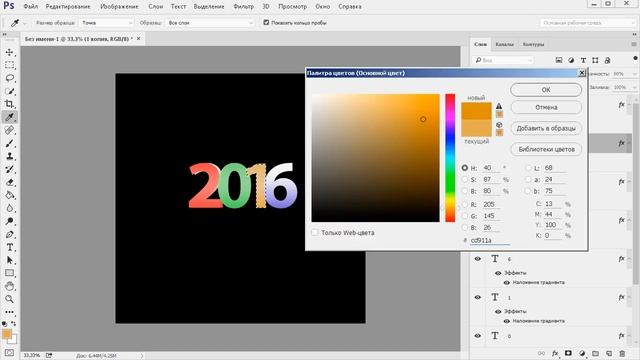Select the Brush tool
The image size is (640, 360).
tap(10, 143)
